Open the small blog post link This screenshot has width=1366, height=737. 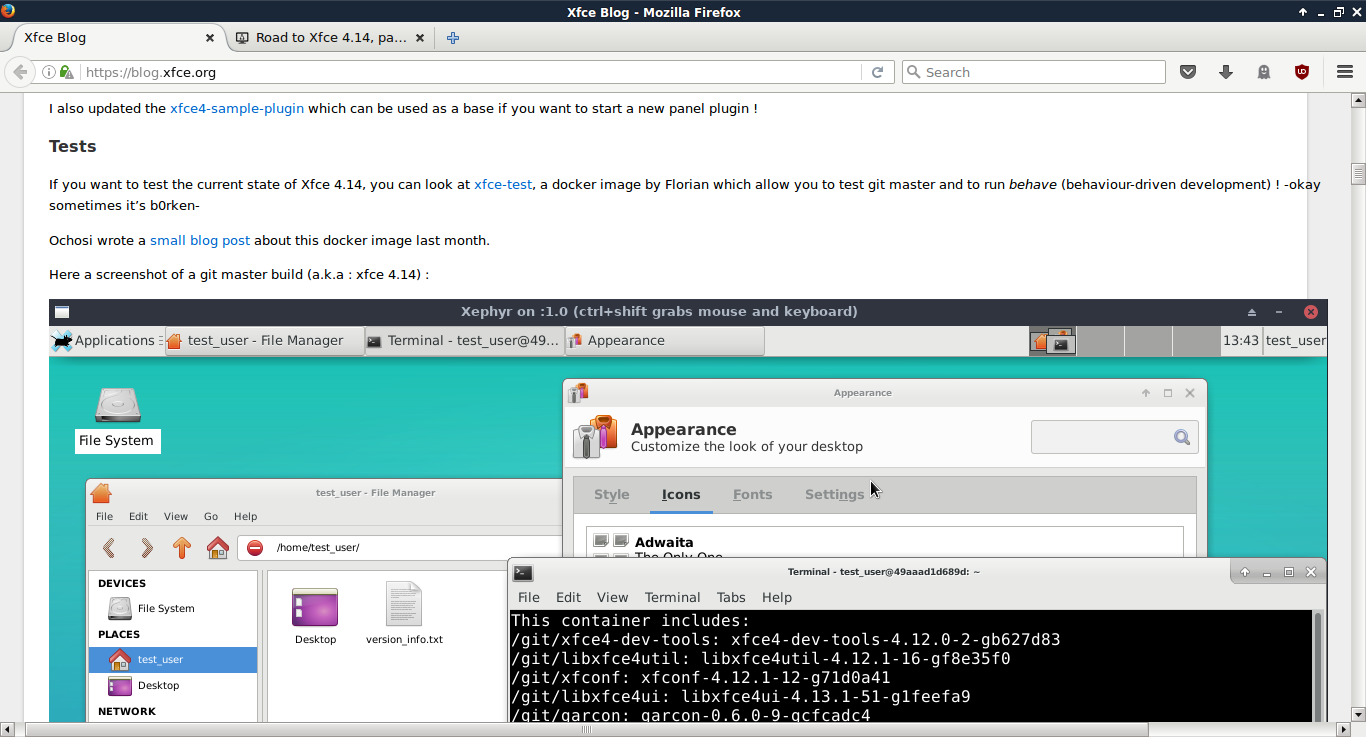(200, 240)
